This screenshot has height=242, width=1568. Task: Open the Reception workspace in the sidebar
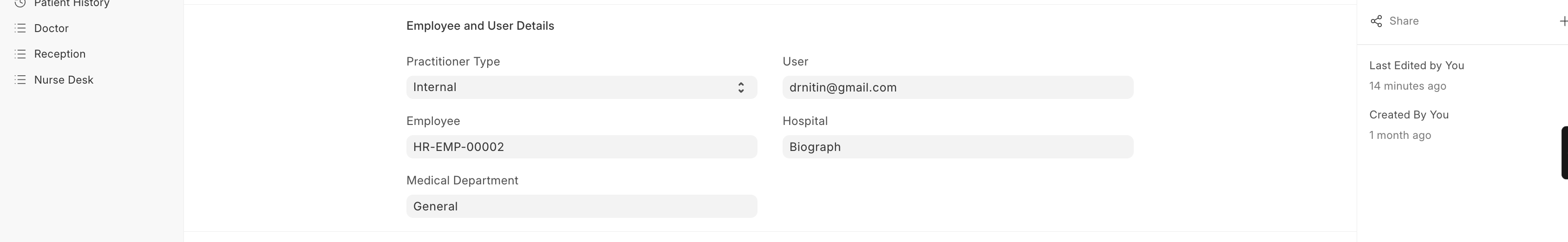59,54
